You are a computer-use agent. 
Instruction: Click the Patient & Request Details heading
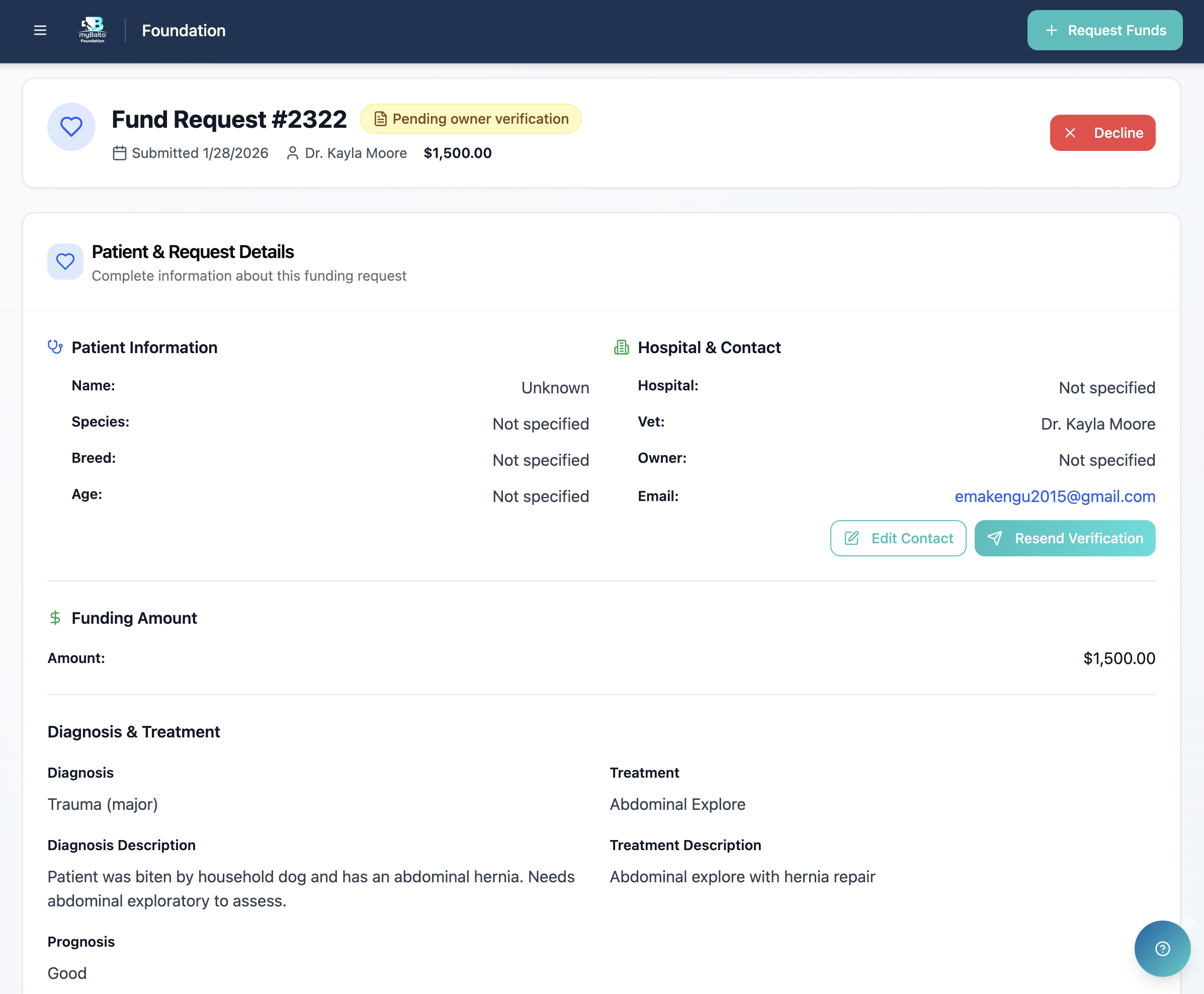[x=193, y=252]
